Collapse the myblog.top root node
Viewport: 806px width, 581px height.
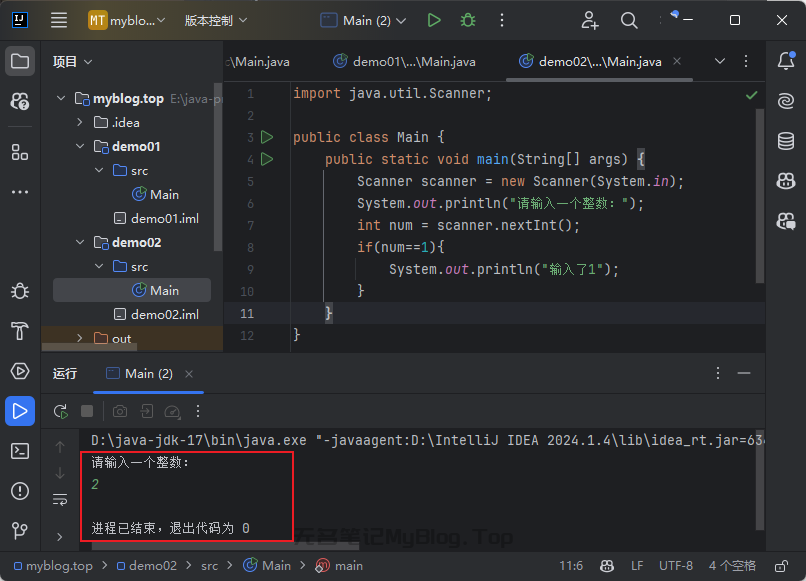[61, 98]
